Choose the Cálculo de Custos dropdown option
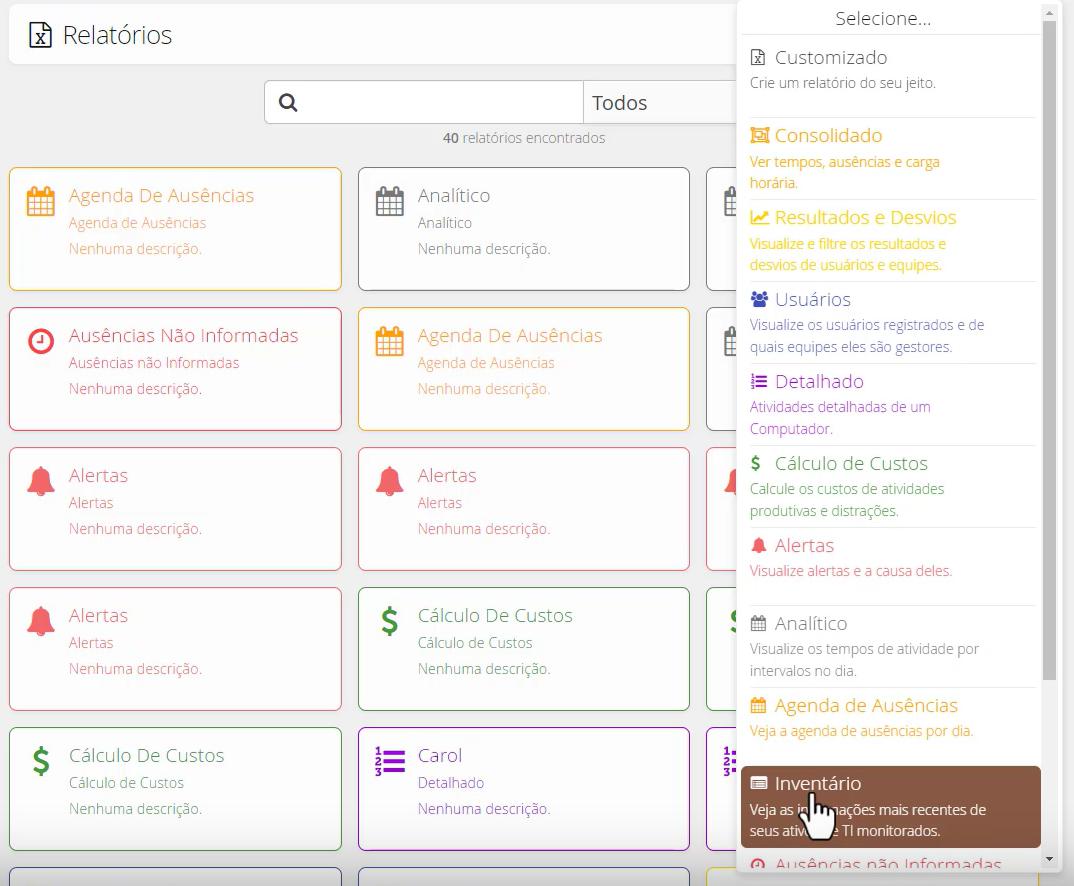Viewport: 1074px width, 886px height. tap(888, 486)
